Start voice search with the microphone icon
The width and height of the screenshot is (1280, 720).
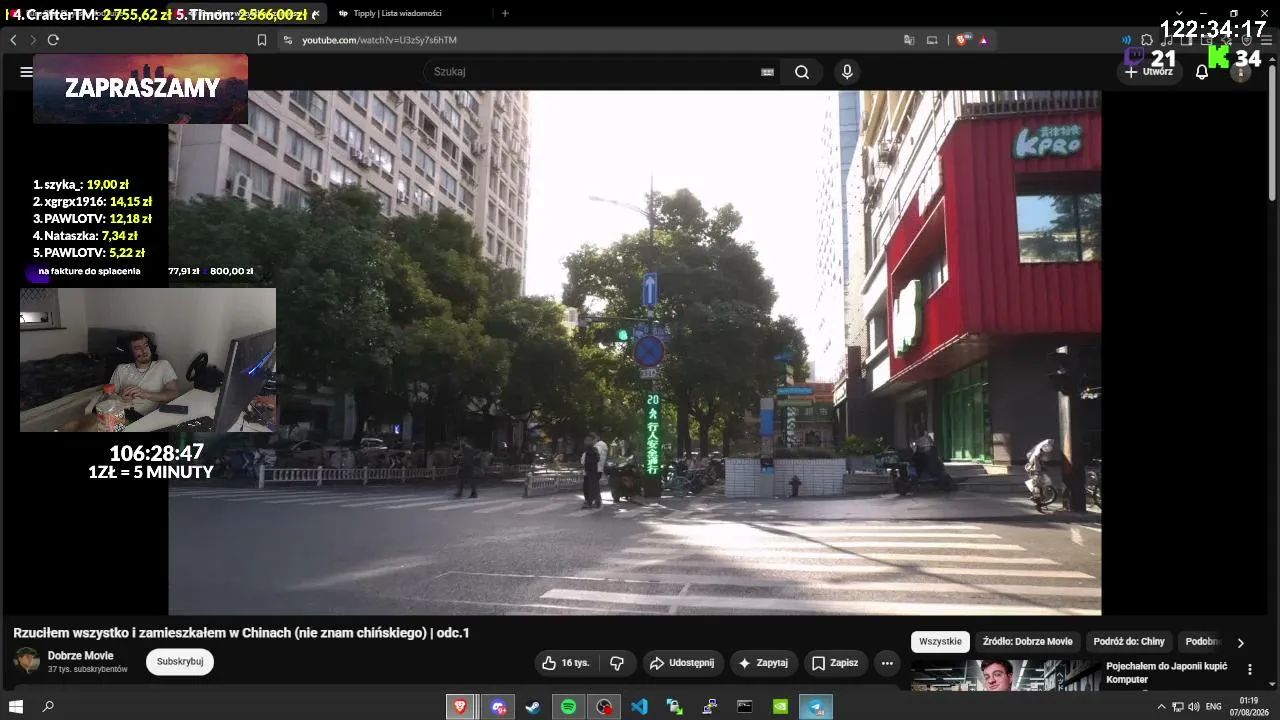coord(847,72)
